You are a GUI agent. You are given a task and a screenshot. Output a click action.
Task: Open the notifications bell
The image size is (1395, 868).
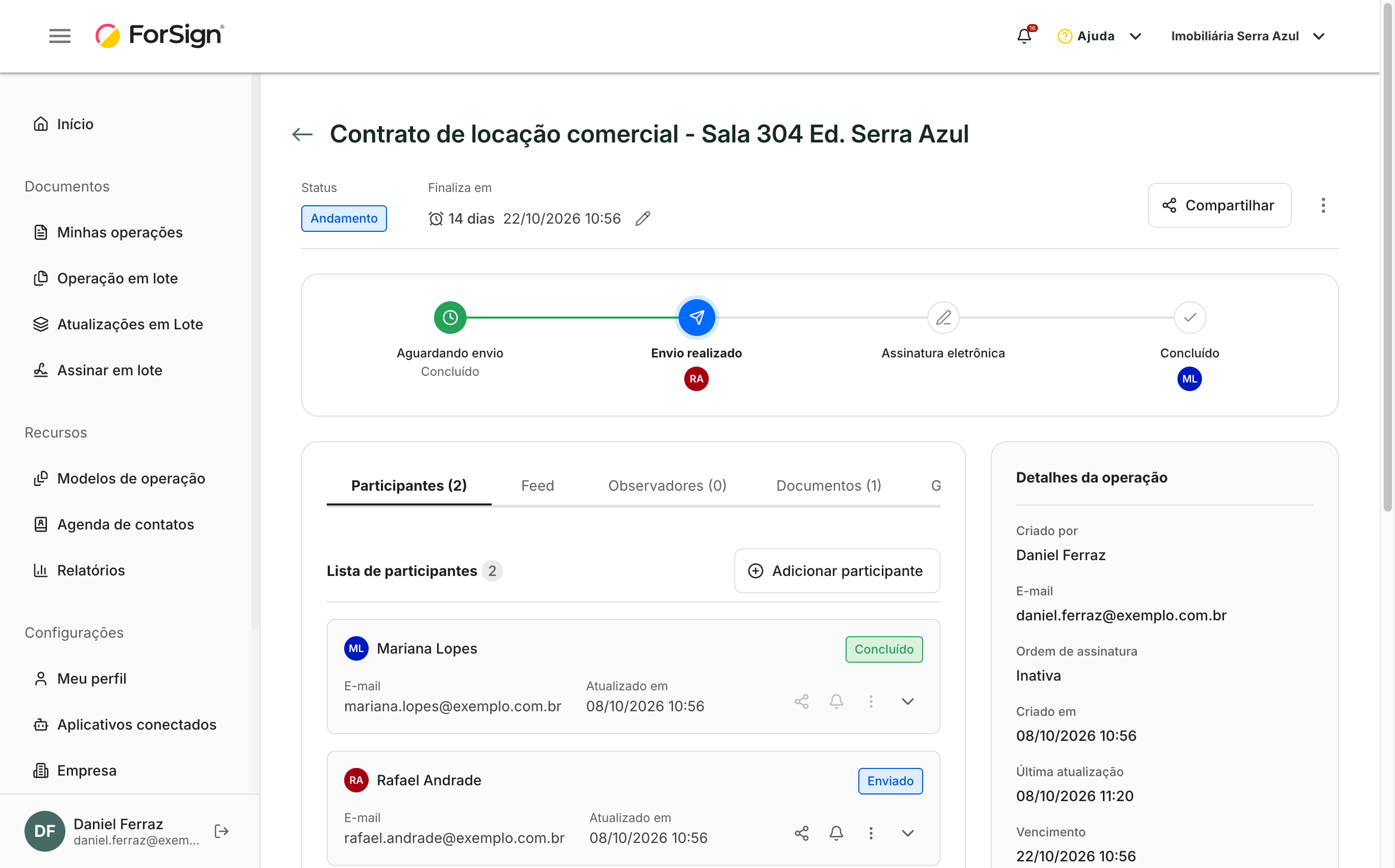point(1024,36)
